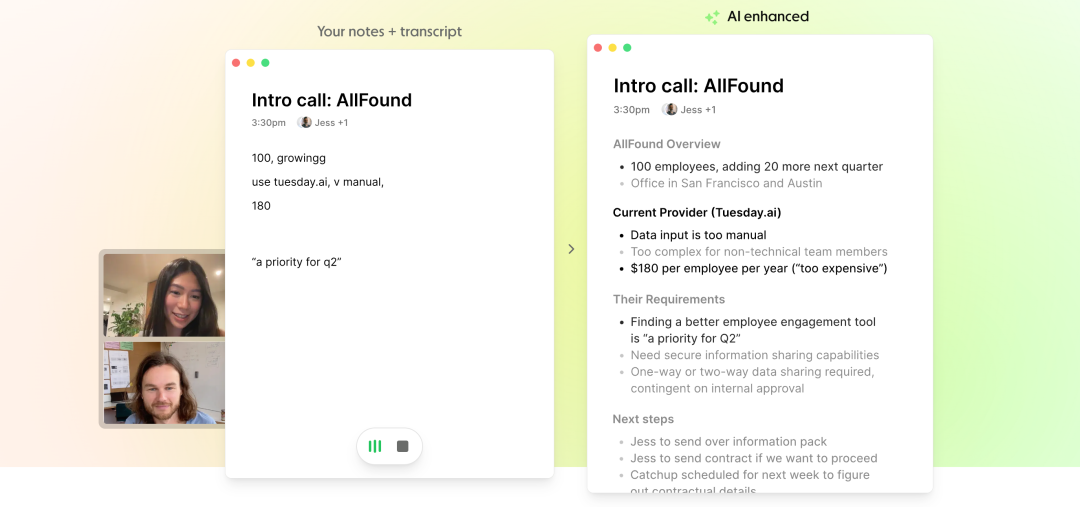1080x507 pixels.
Task: Click "Jess +1" attendees in AI enhanced window
Action: click(698, 110)
